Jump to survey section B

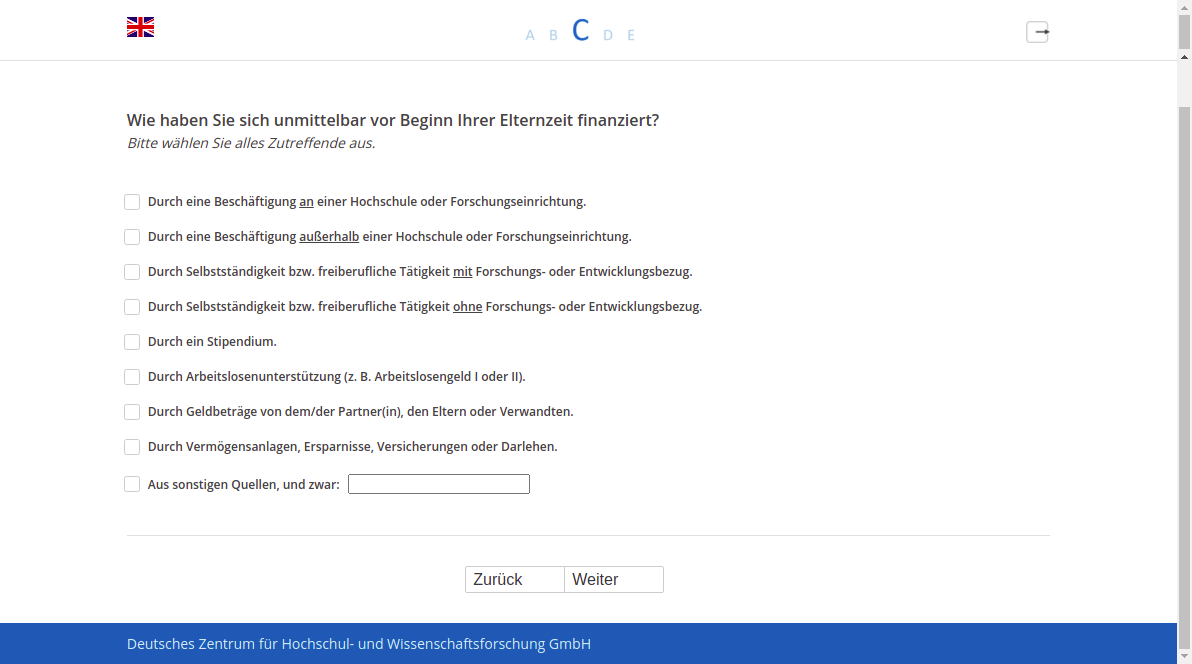[x=553, y=35]
